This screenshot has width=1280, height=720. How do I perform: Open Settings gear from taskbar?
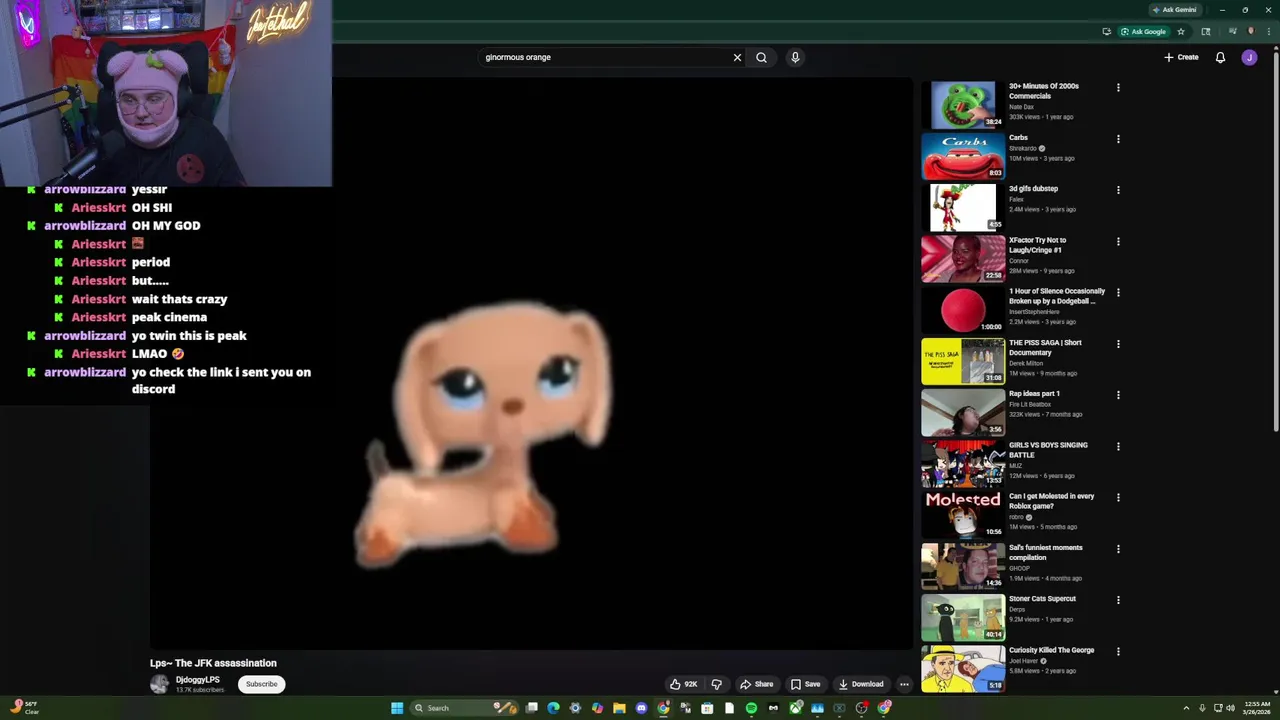point(575,708)
